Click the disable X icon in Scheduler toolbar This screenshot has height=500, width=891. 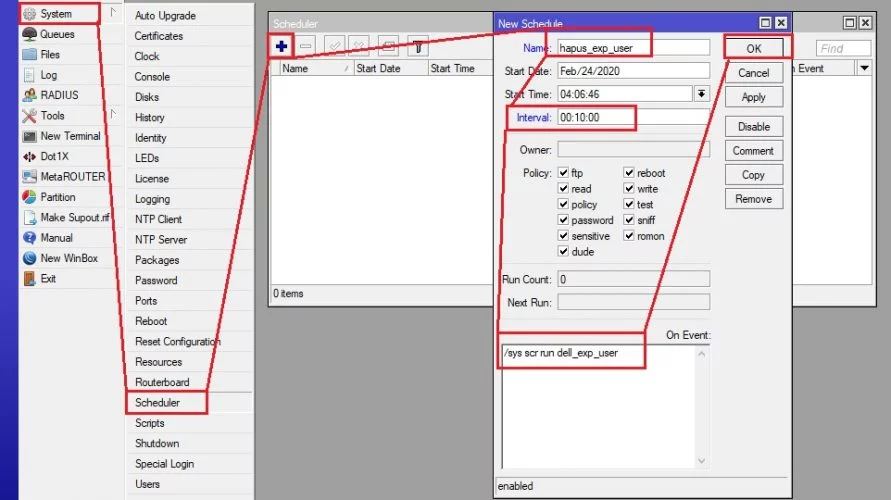pos(359,47)
